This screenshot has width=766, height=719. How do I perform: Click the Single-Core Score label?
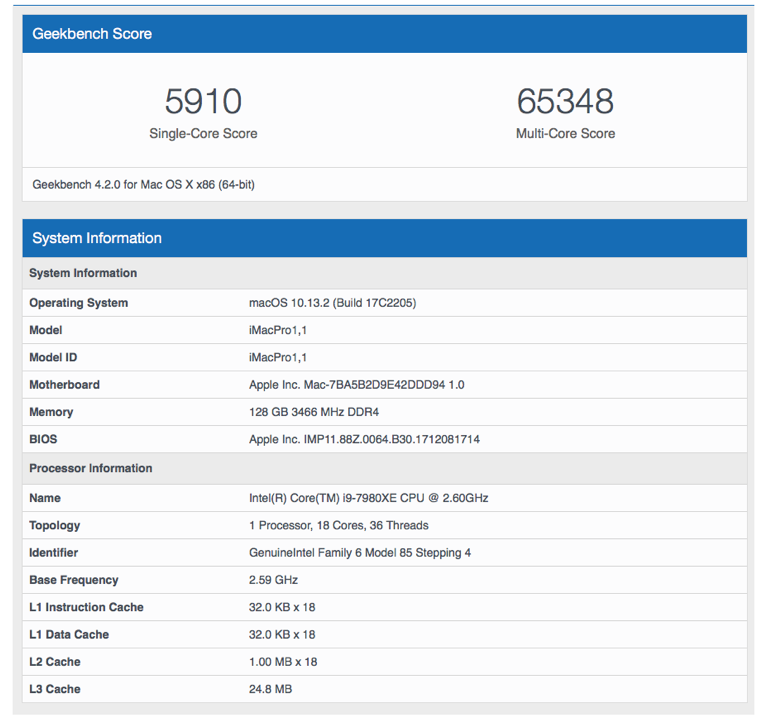[203, 133]
